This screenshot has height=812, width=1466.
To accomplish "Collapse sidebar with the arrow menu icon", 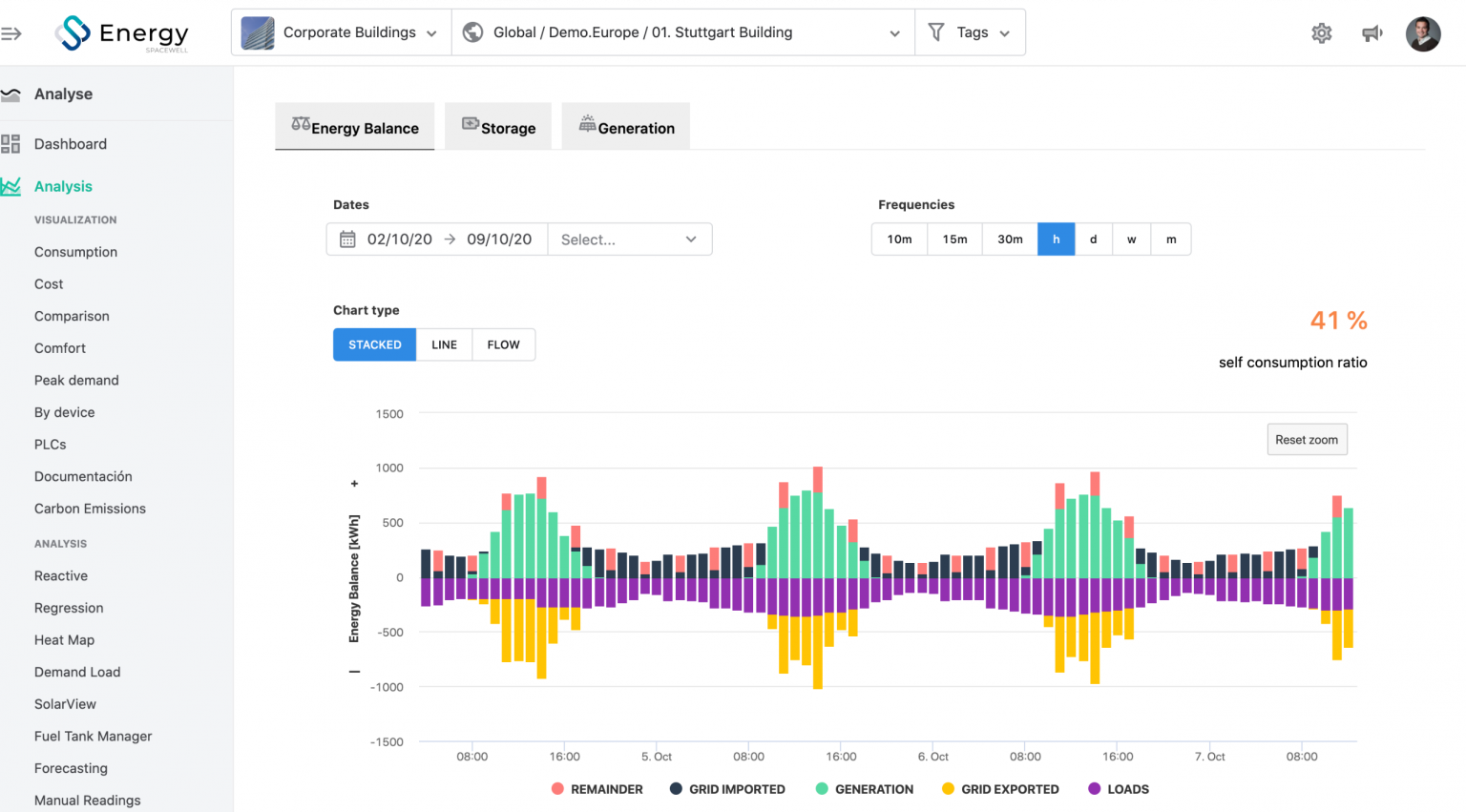I will click(x=11, y=33).
